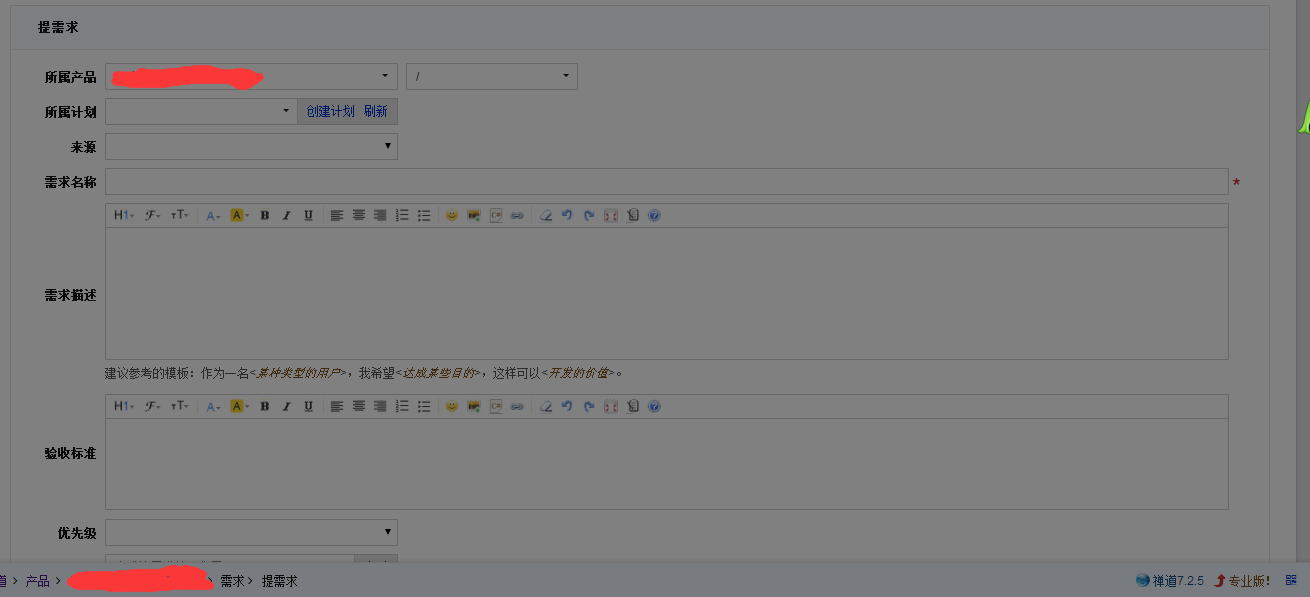Align text left in 验收标准 editor

[x=337, y=406]
